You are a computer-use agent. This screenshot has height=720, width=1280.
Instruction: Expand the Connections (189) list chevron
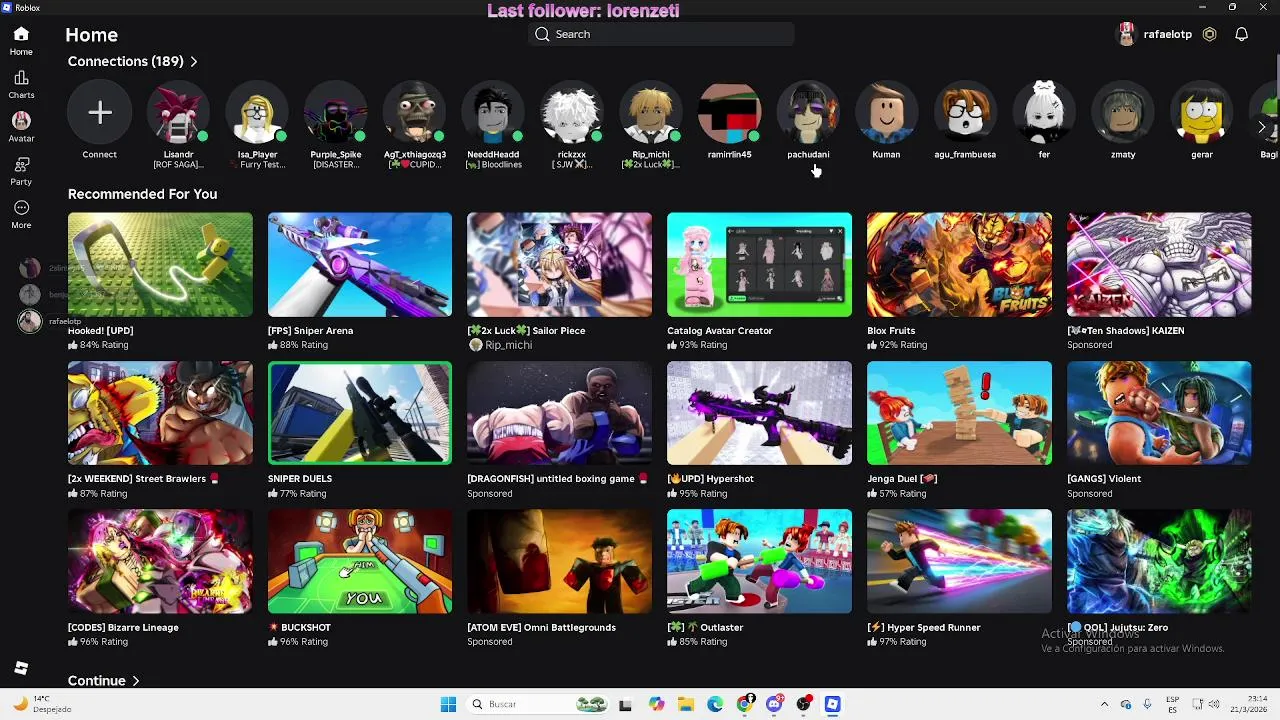click(193, 61)
